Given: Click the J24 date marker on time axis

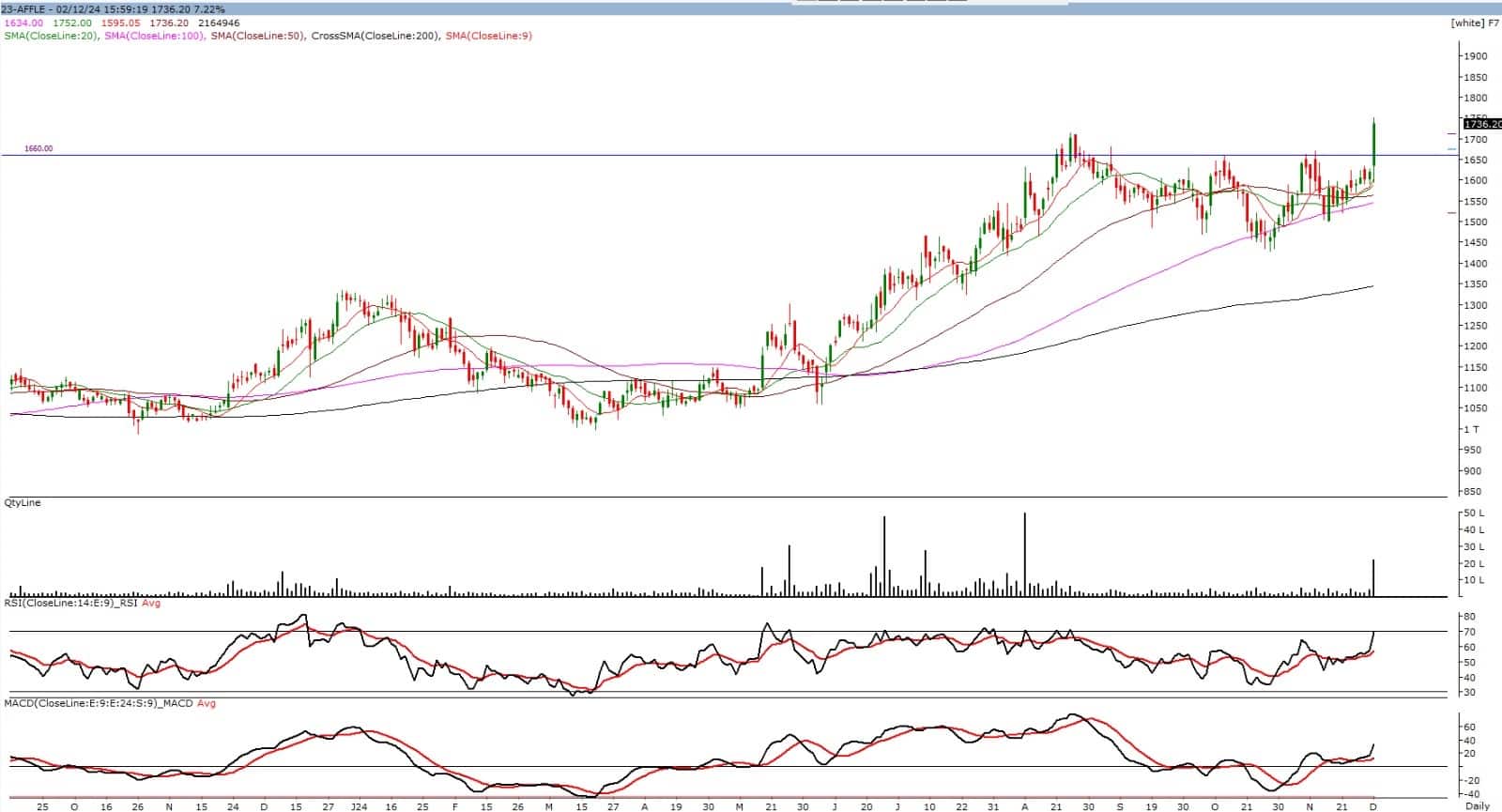Looking at the screenshot, I should [359, 805].
